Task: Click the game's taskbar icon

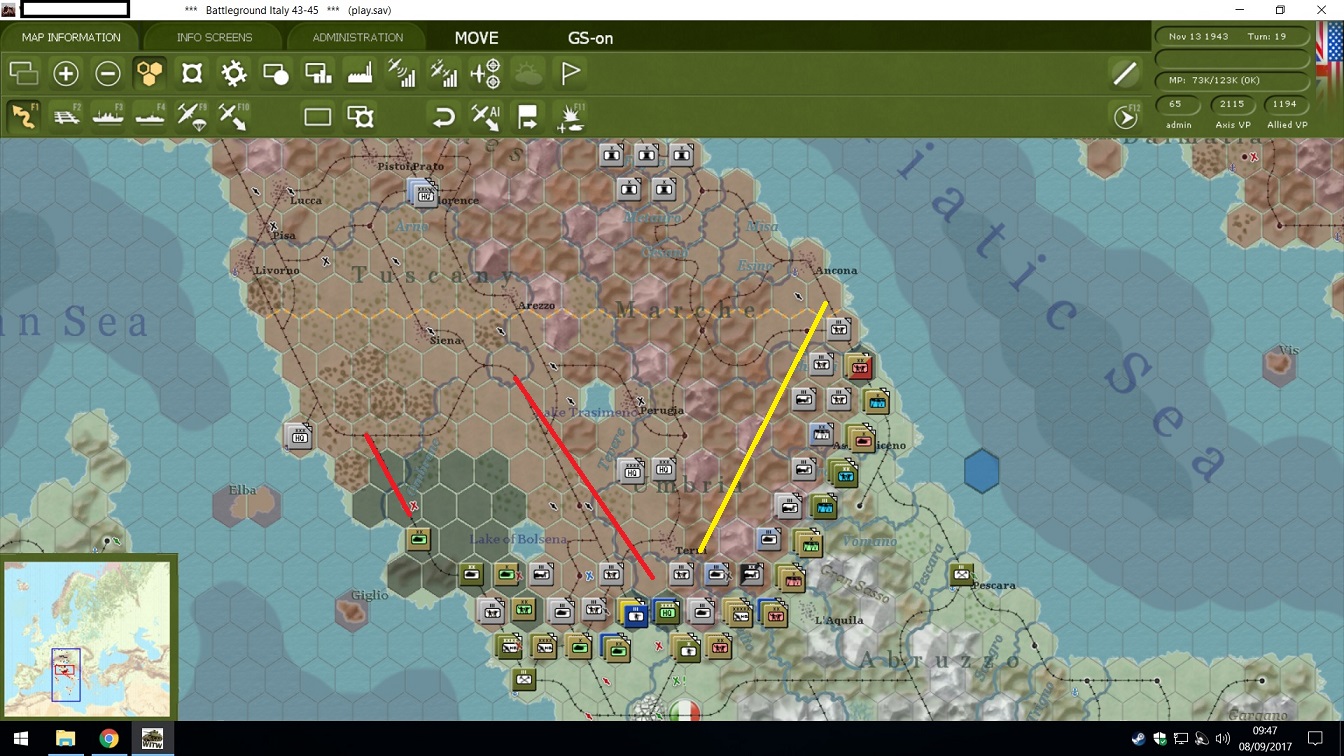Action: tap(153, 739)
